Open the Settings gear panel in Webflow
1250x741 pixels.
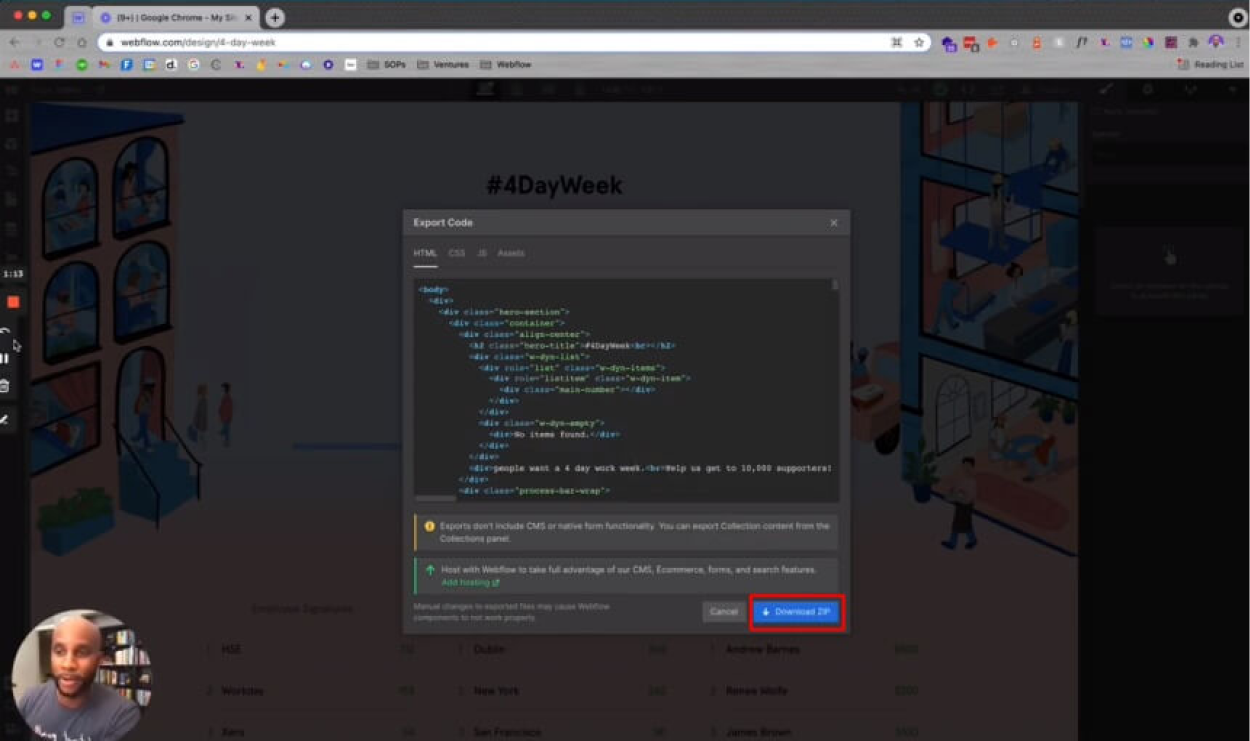[1148, 89]
